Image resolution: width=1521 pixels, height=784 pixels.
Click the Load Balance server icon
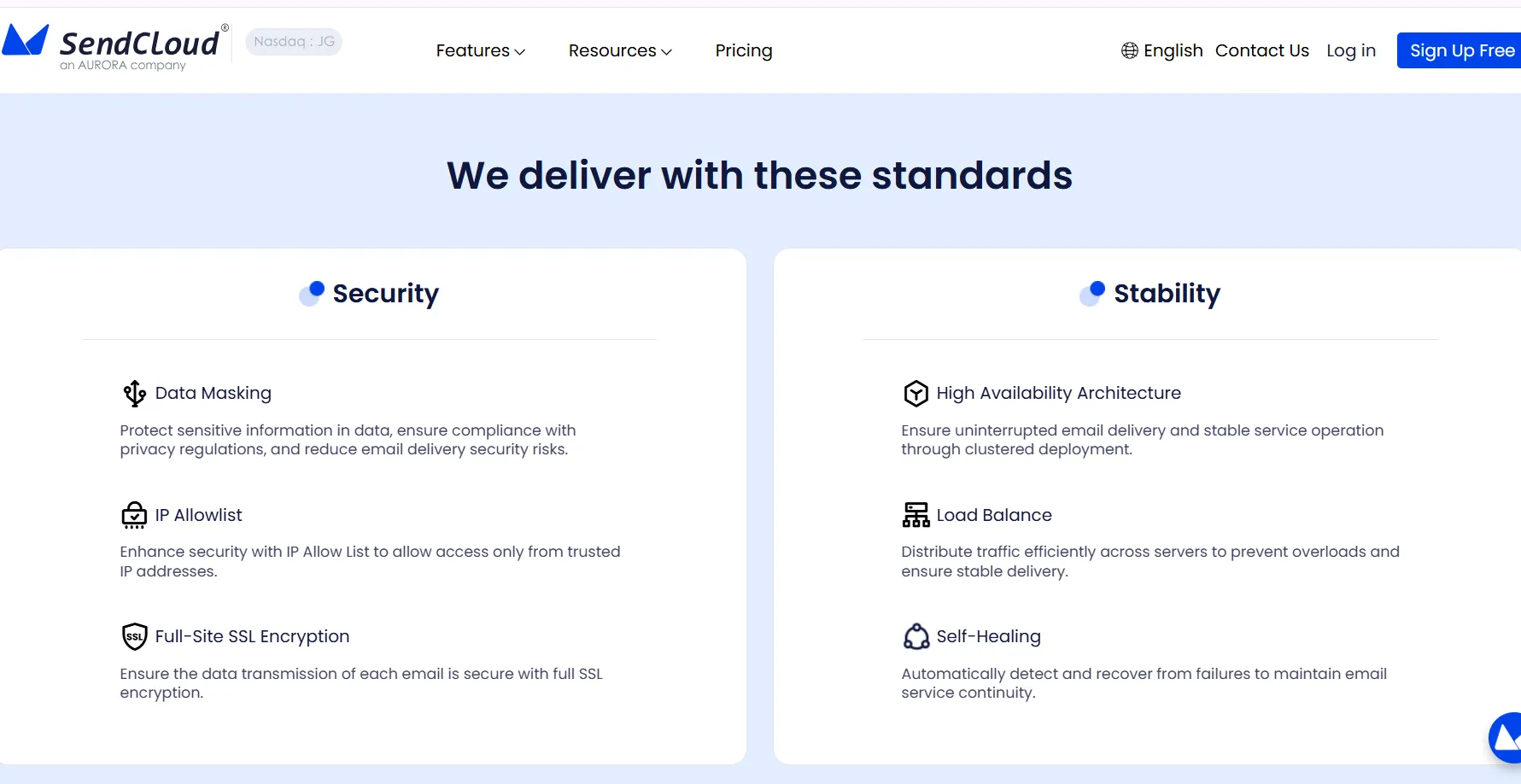click(915, 515)
